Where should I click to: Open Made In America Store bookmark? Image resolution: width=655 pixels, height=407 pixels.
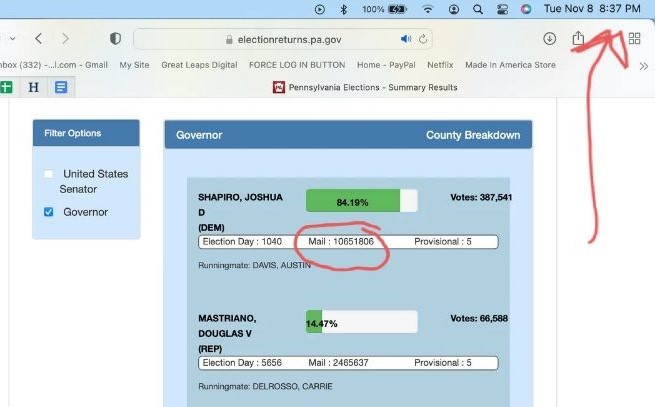click(510, 65)
